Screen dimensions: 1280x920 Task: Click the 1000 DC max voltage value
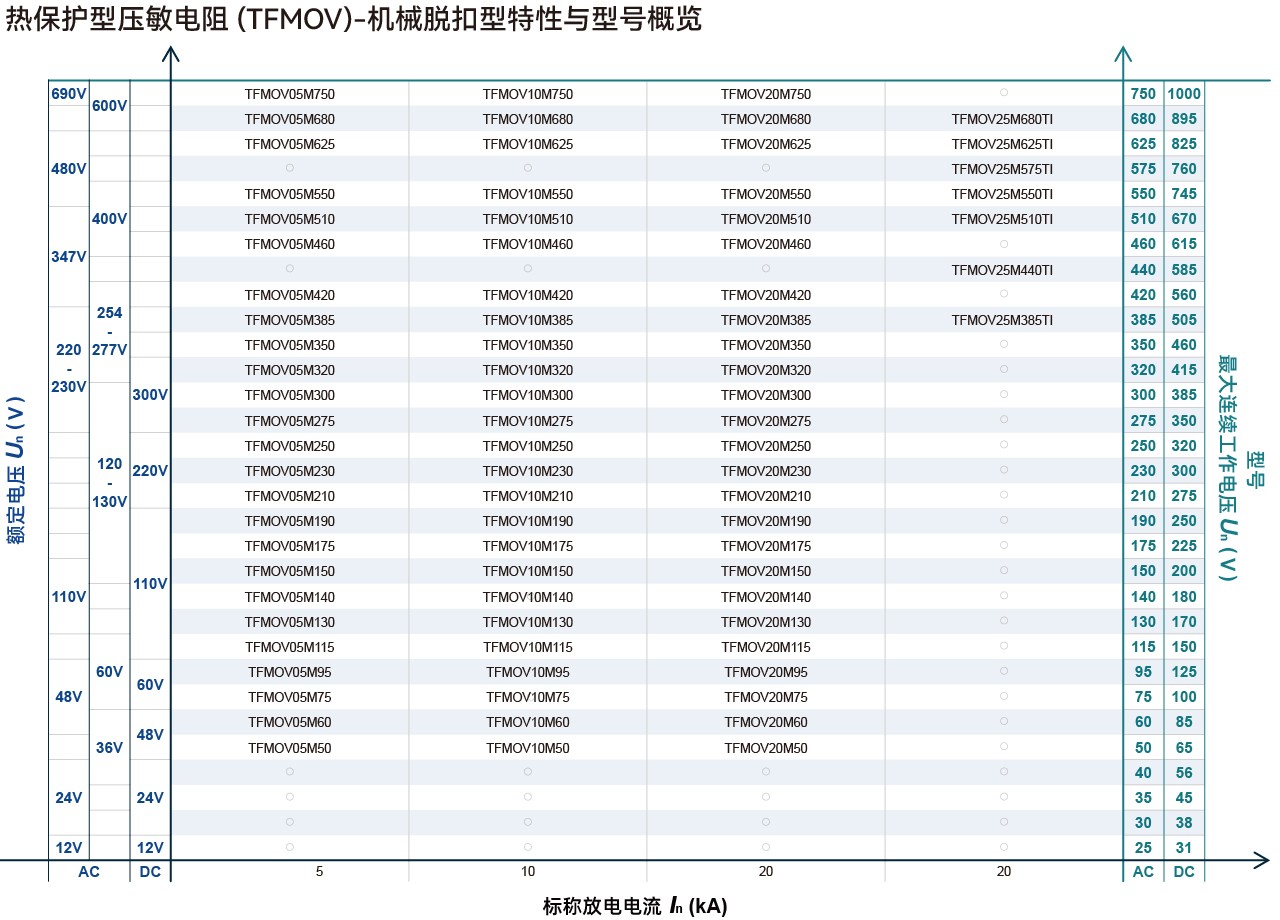tap(1183, 94)
